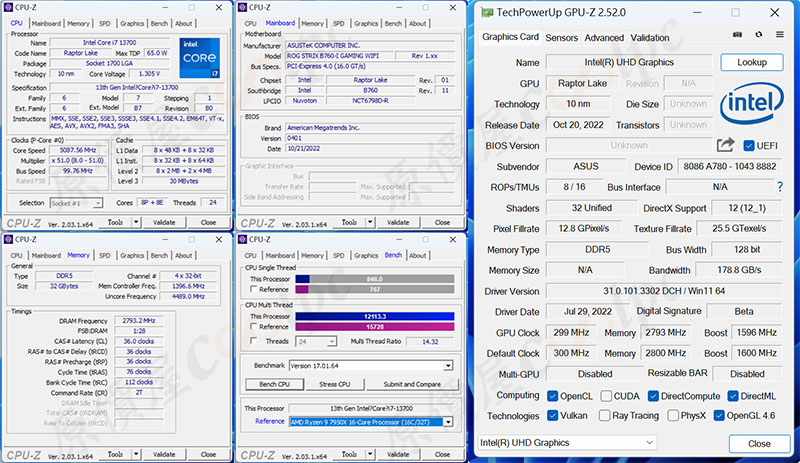Click the app icon of CPU-Z showing Mainboard tab
The image size is (800, 463).
pos(243,7)
